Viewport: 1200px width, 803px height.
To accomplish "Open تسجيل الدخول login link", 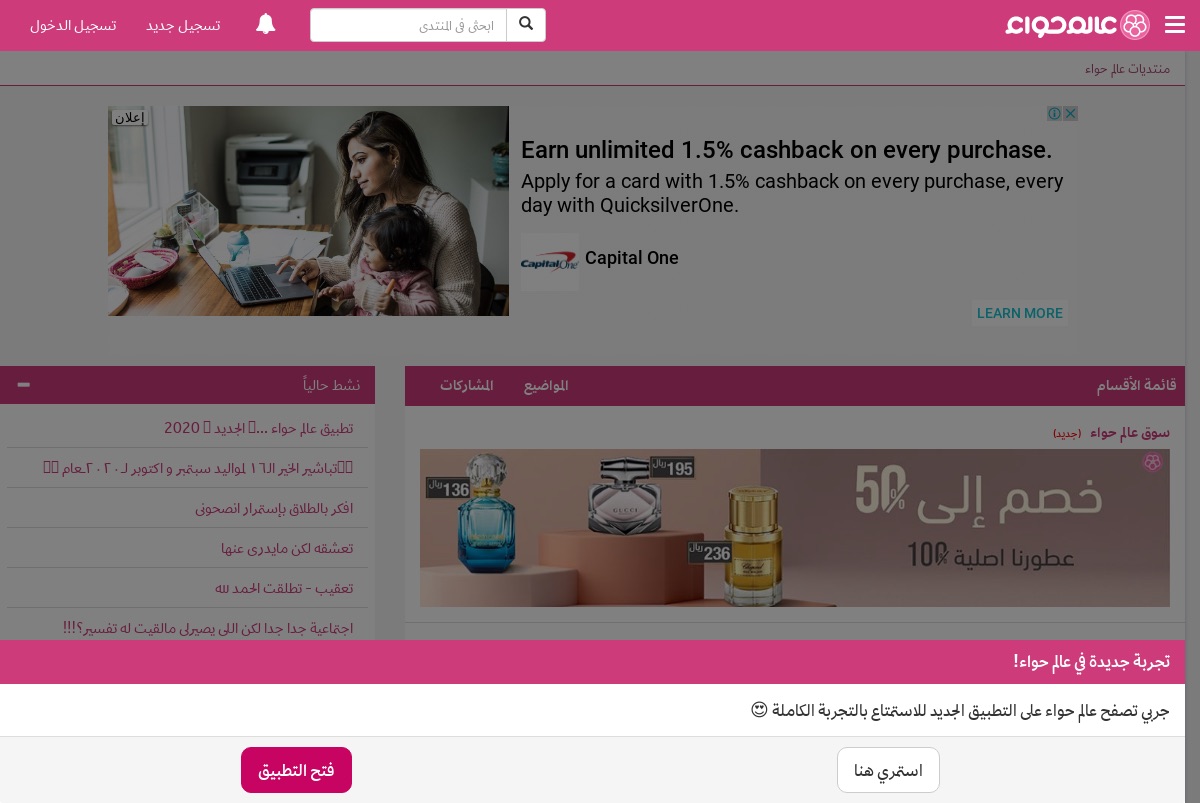I will pos(73,25).
